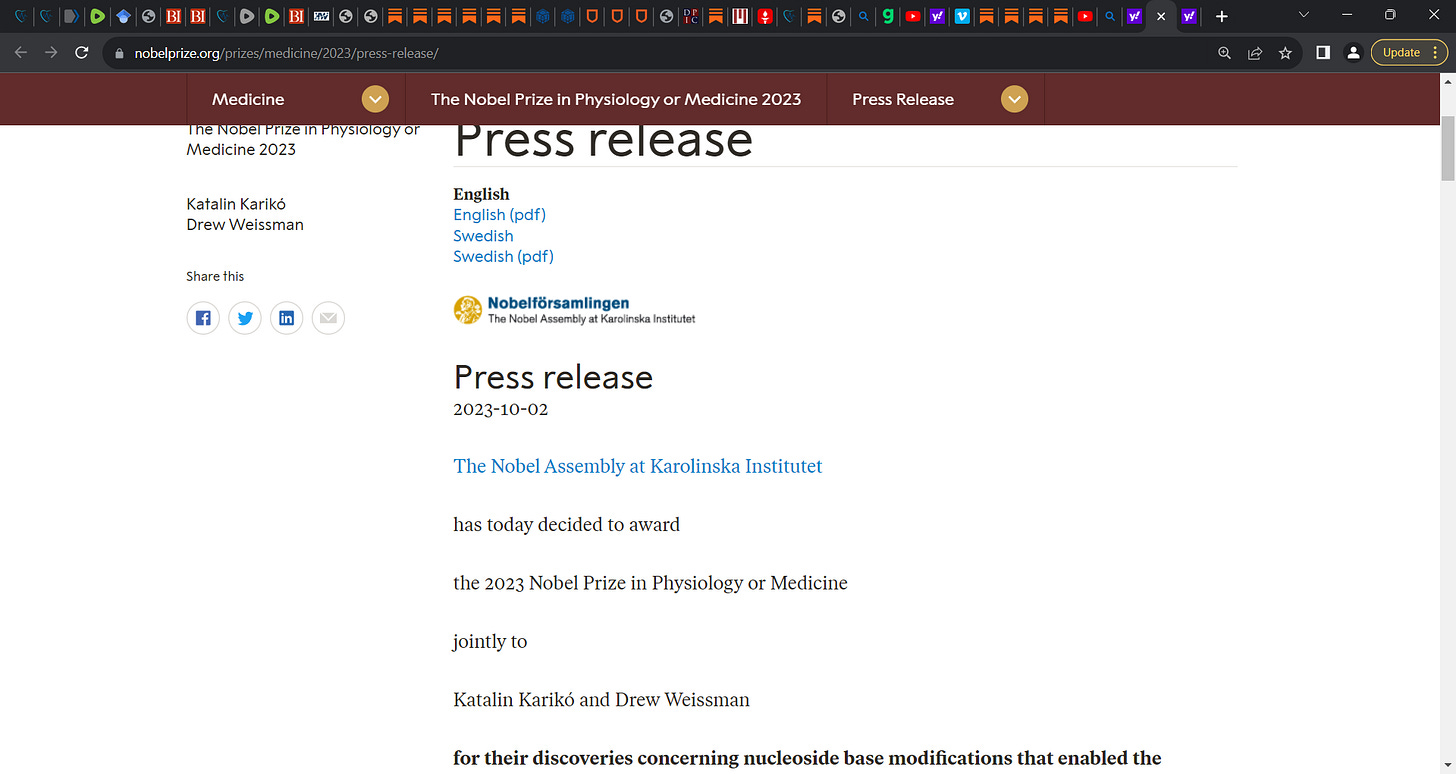Expand the Press Release navigation dropdown arrow
The image size is (1456, 774).
[1014, 99]
